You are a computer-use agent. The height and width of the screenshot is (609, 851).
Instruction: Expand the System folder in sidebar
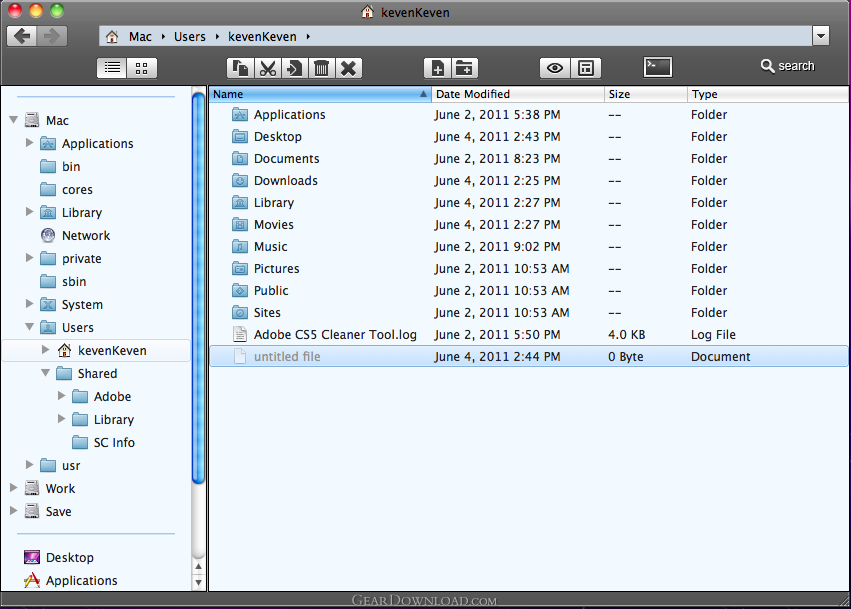point(29,304)
